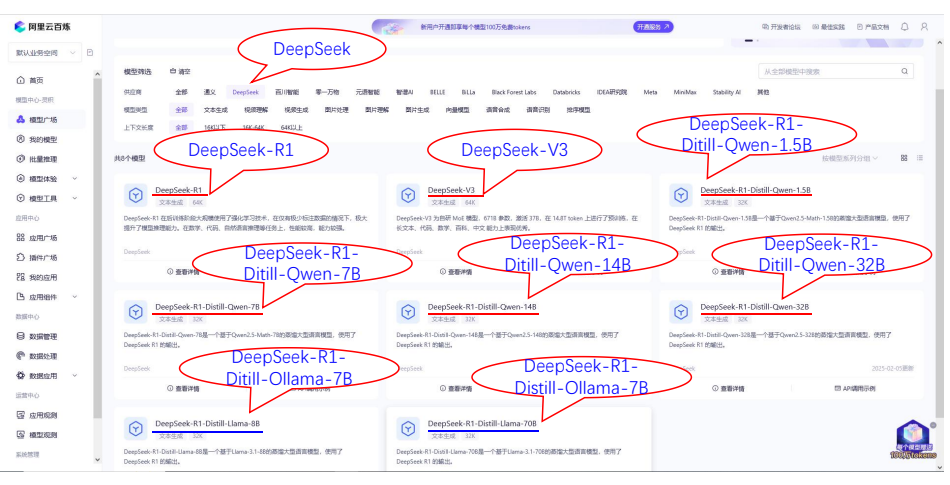Select the MiniMax provider filter
The width and height of the screenshot is (950, 485).
pos(685,92)
